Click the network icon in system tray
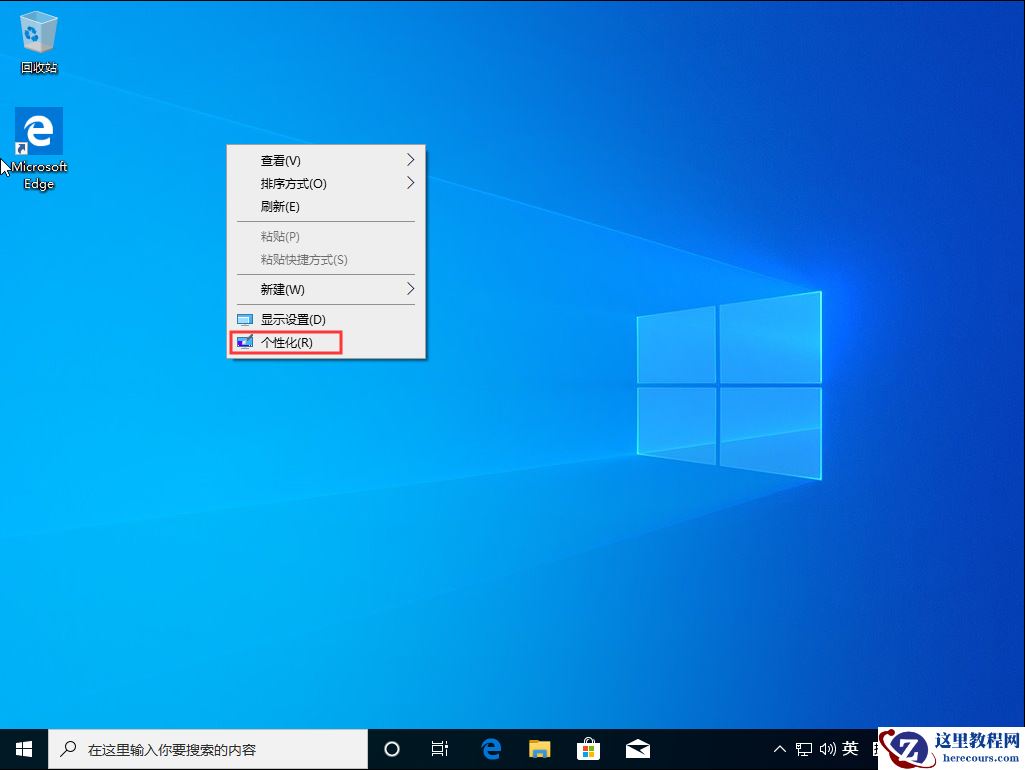 point(803,748)
